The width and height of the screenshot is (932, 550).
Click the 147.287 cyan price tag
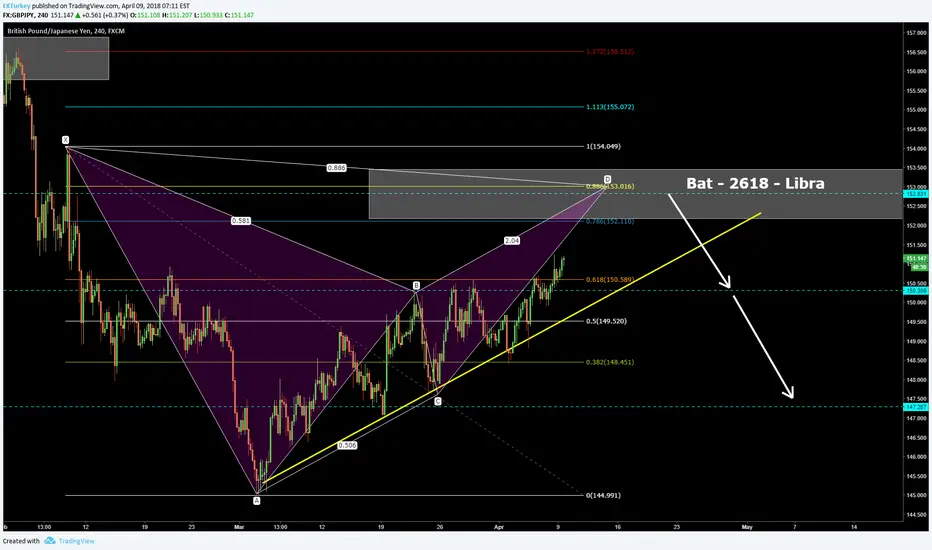tap(915, 407)
